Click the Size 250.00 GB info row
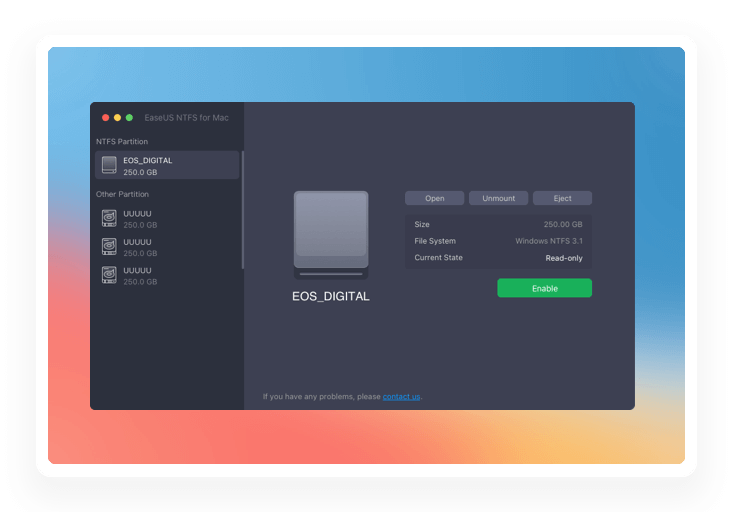The width and height of the screenshot is (733, 512). tap(498, 224)
